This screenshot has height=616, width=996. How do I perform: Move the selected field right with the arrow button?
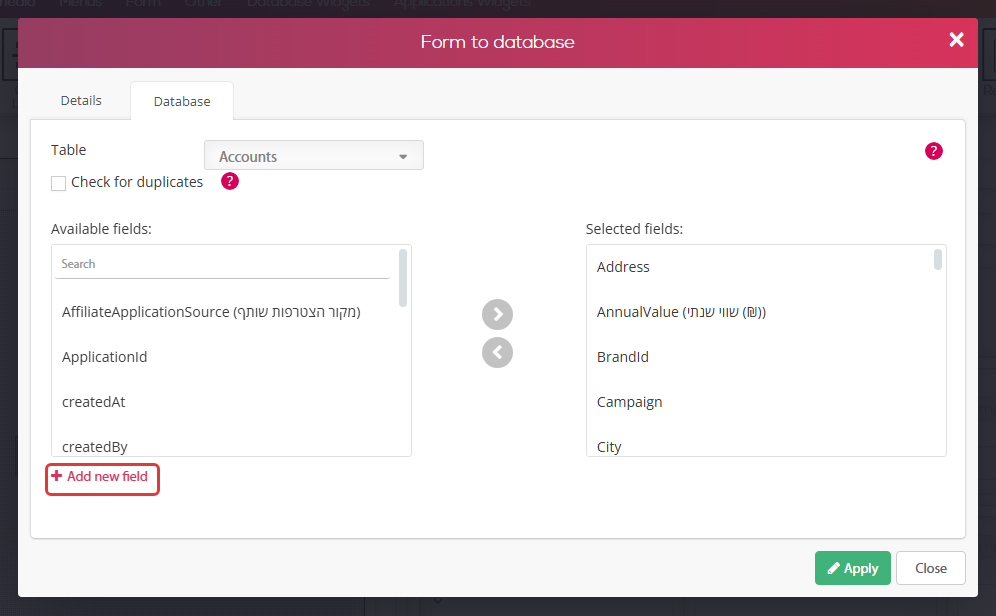point(497,314)
